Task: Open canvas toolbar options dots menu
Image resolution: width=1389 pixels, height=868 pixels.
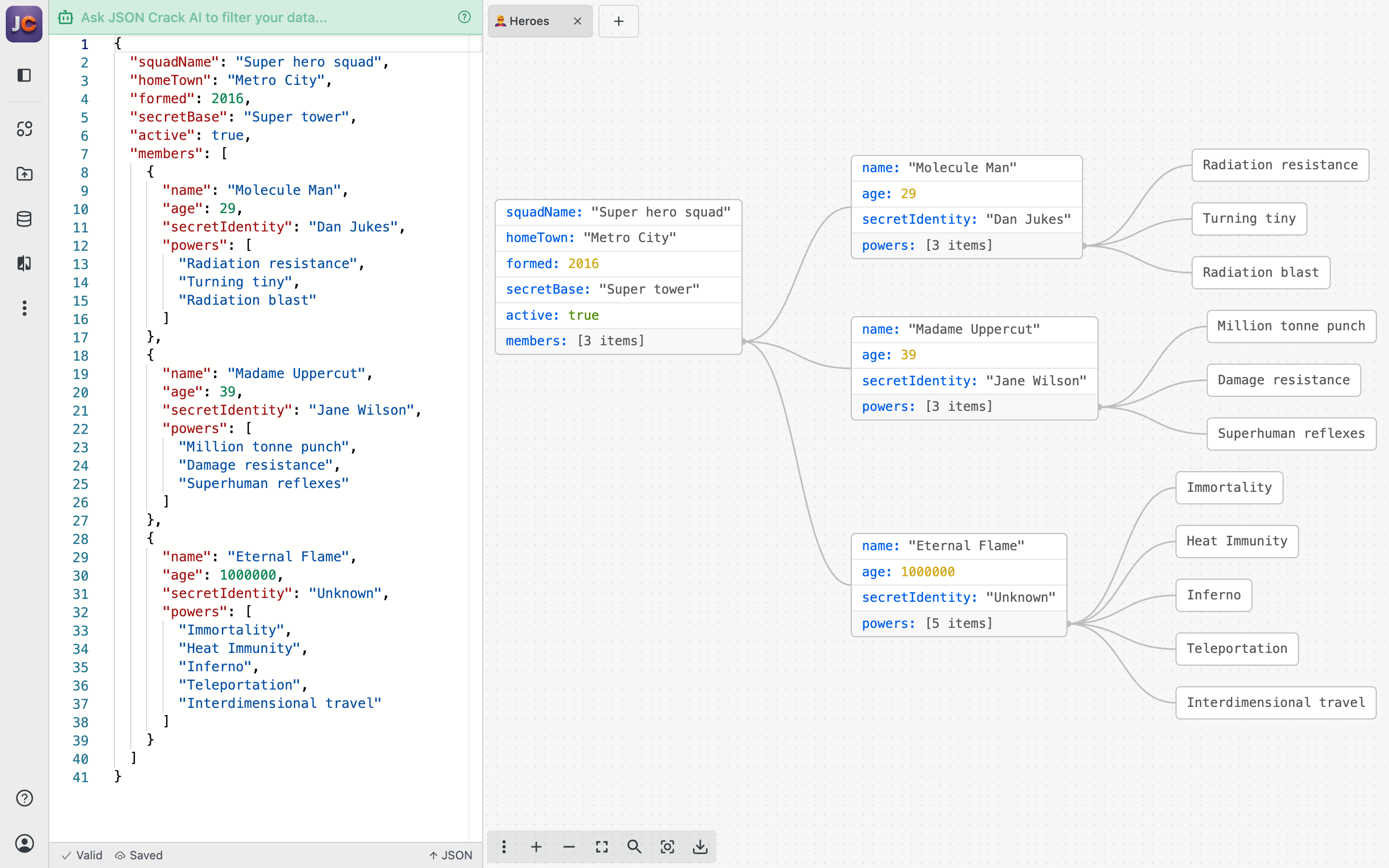Action: [x=504, y=847]
